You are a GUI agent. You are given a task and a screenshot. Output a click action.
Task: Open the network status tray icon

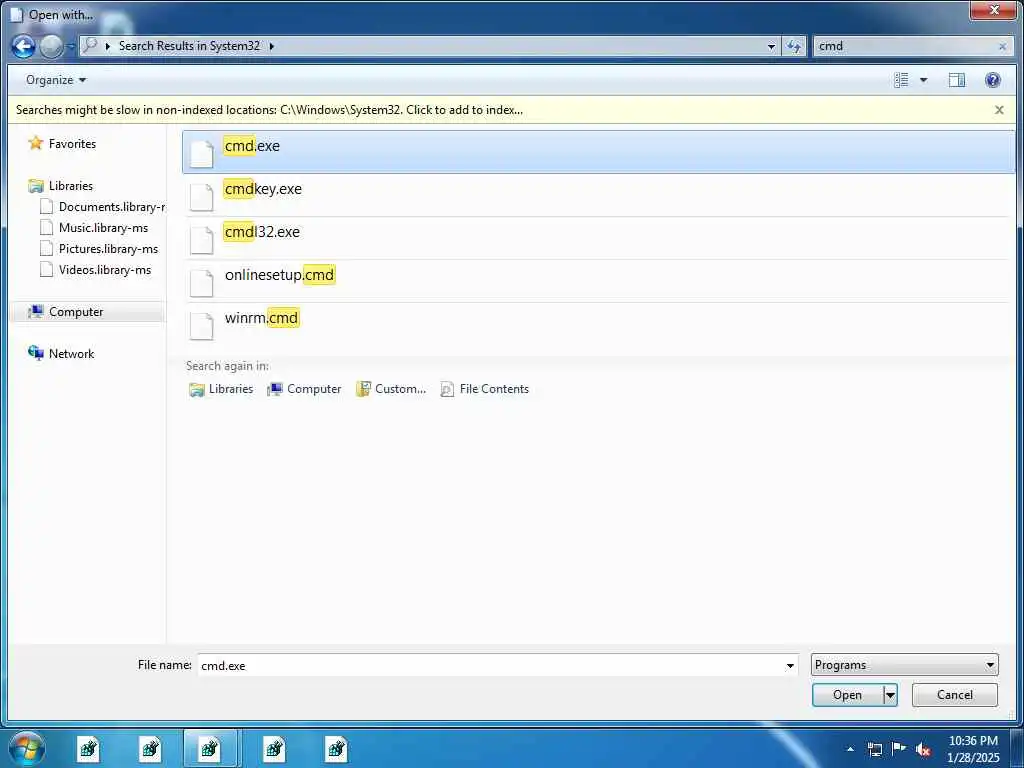tap(875, 749)
